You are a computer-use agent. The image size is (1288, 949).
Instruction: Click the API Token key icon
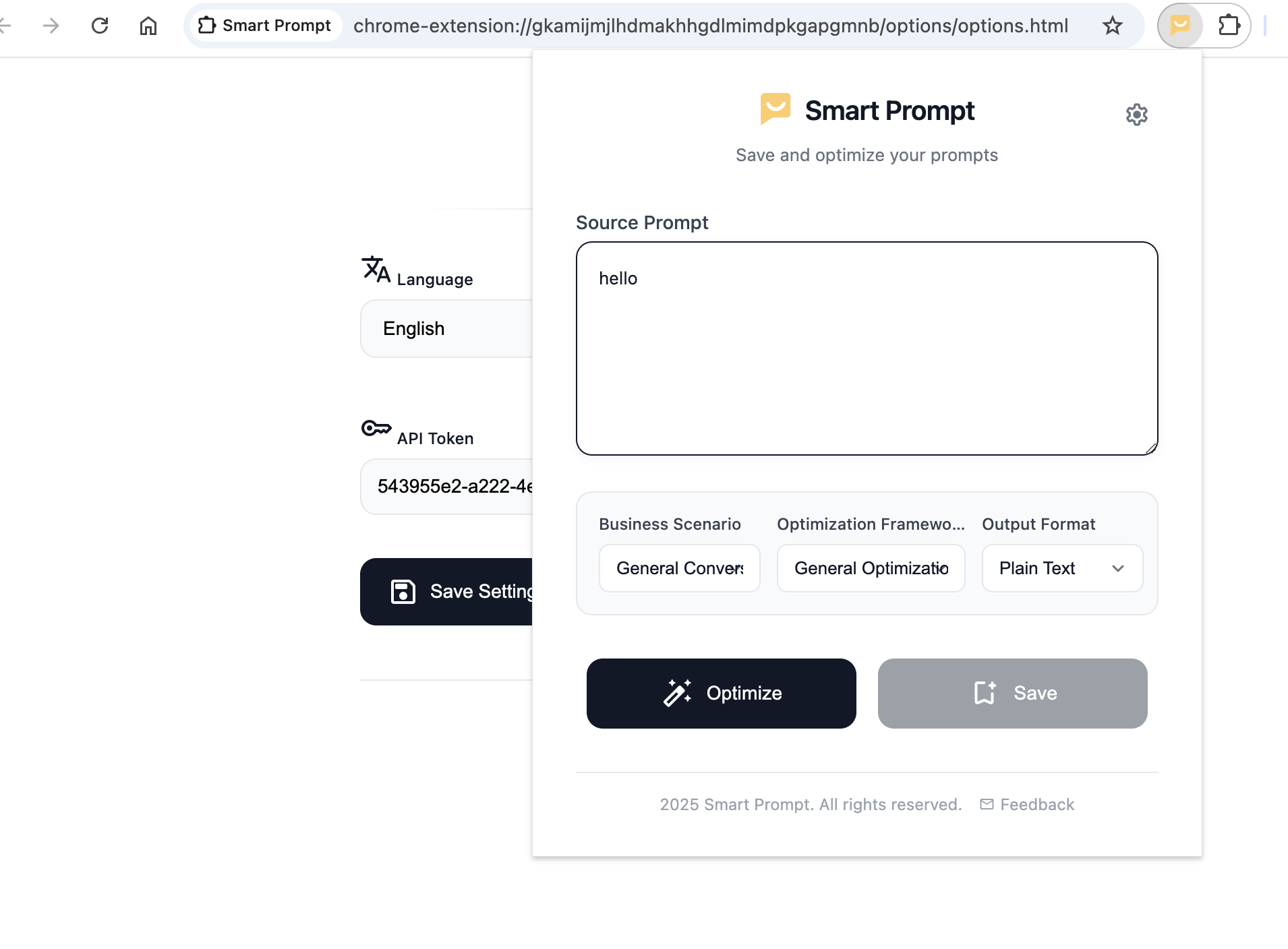point(376,429)
